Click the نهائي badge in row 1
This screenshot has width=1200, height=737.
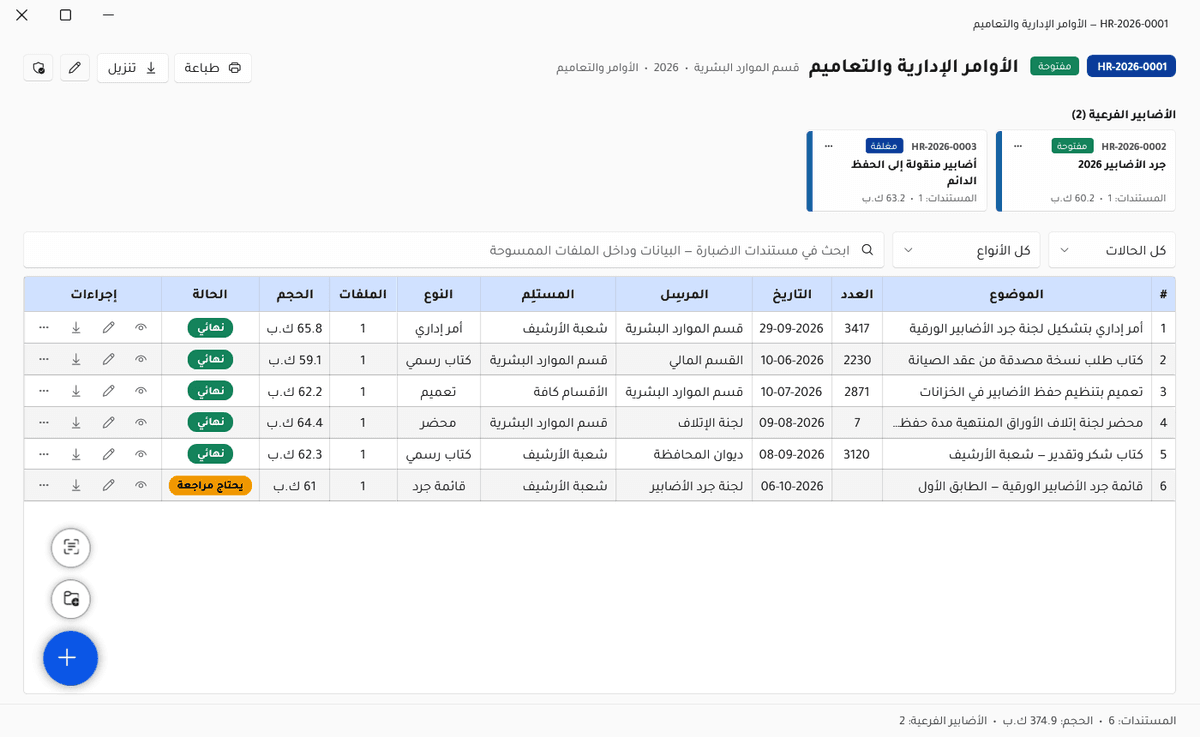coord(210,327)
